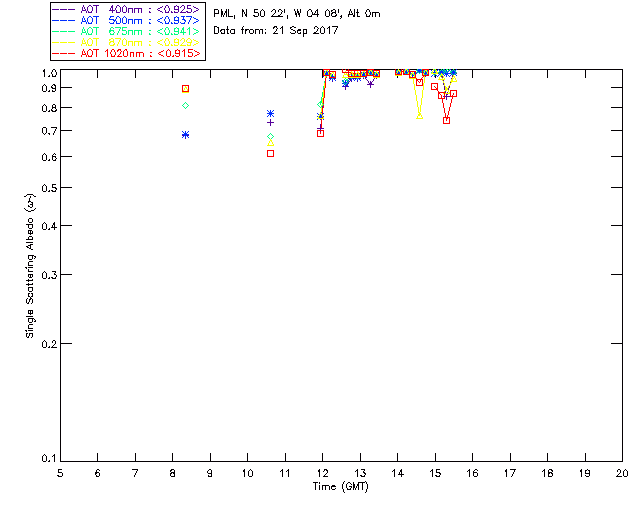Click y-axis tick label '0.5'
Image resolution: width=640 pixels, height=512 pixels.
pos(49,188)
